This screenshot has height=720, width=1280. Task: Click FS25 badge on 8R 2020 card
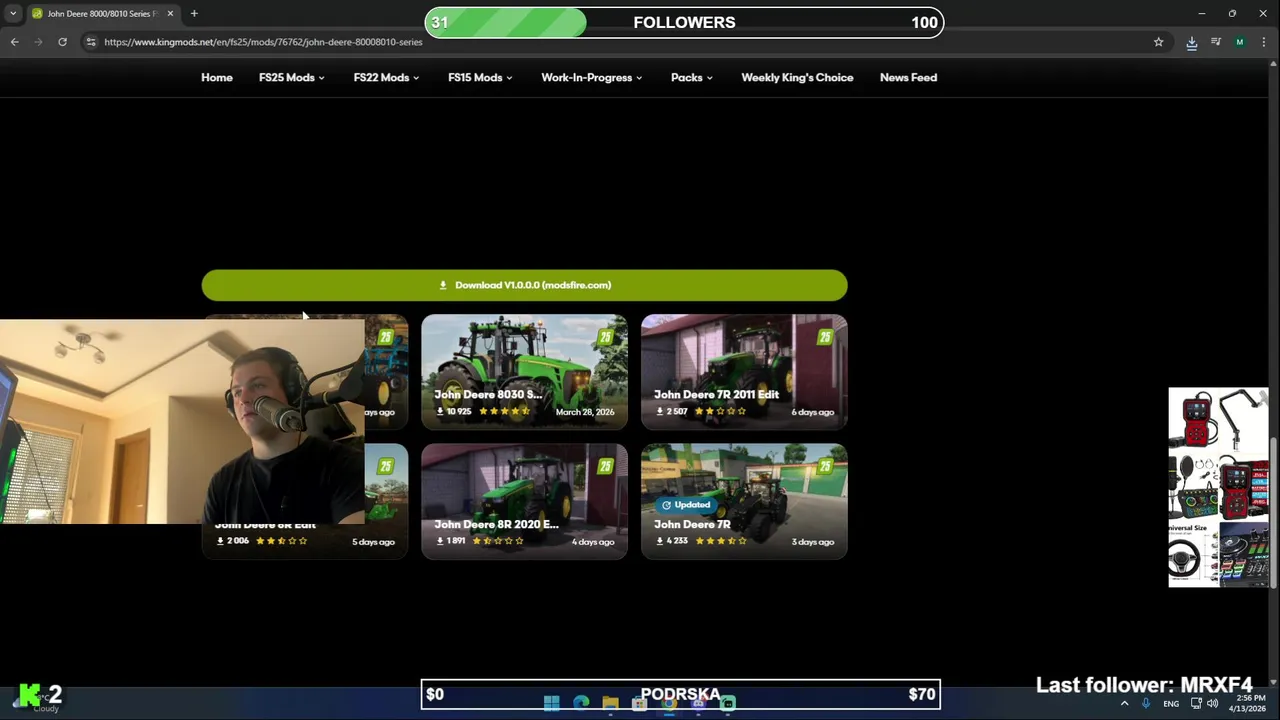point(605,467)
